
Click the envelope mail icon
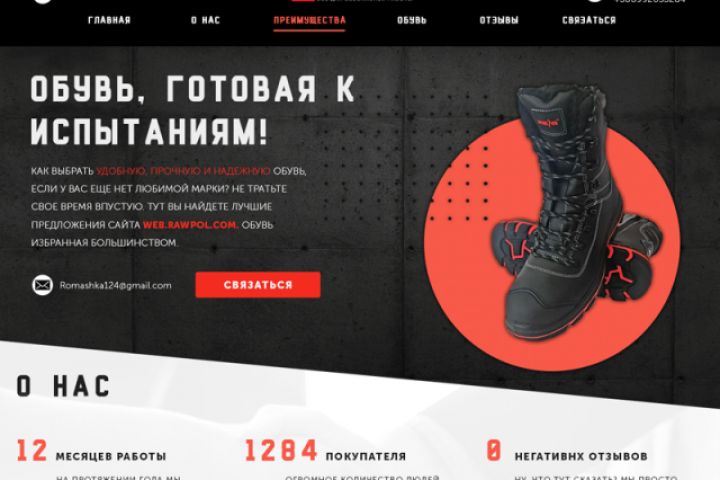tap(42, 285)
